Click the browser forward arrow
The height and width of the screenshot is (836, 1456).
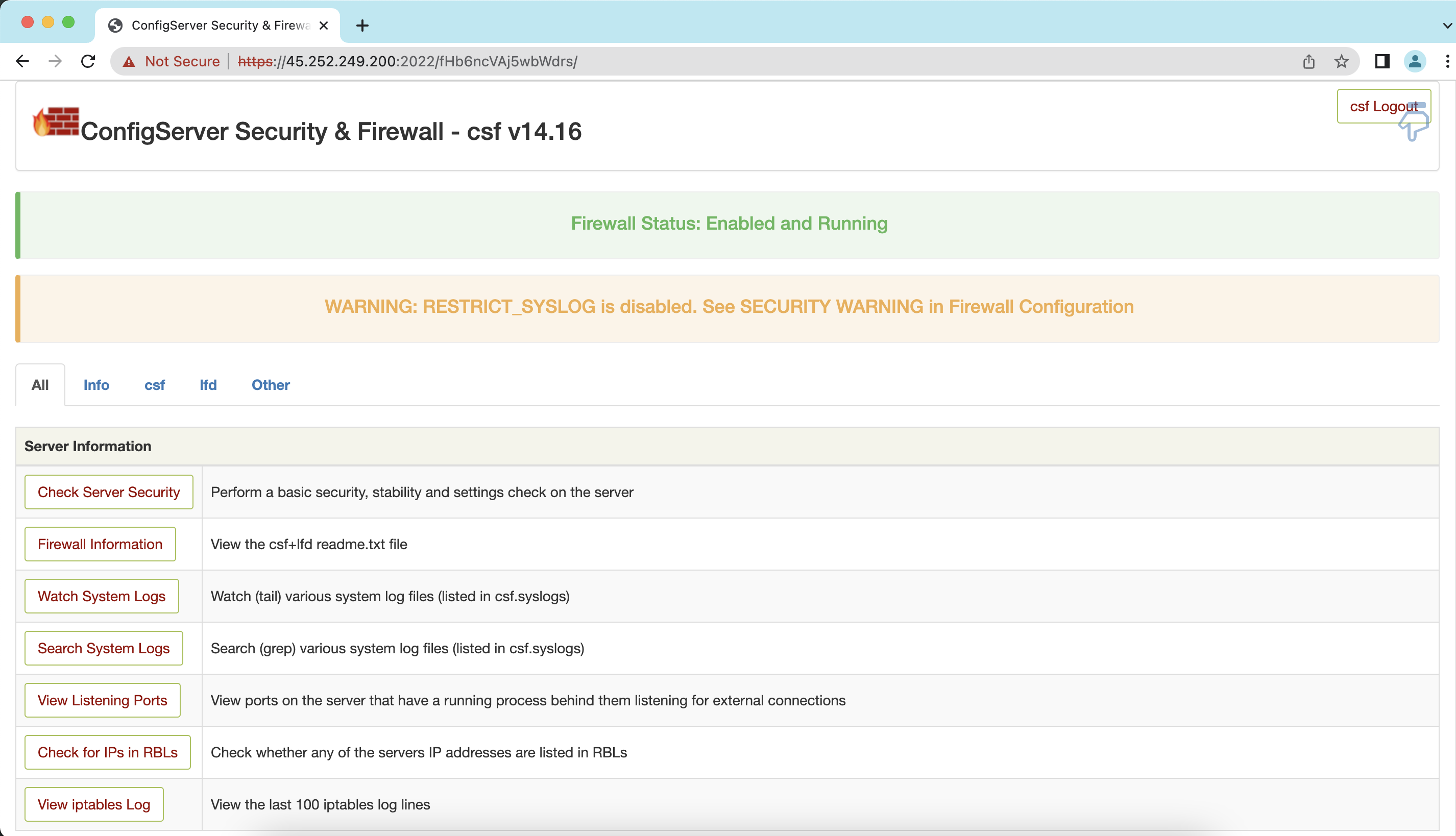click(x=55, y=61)
